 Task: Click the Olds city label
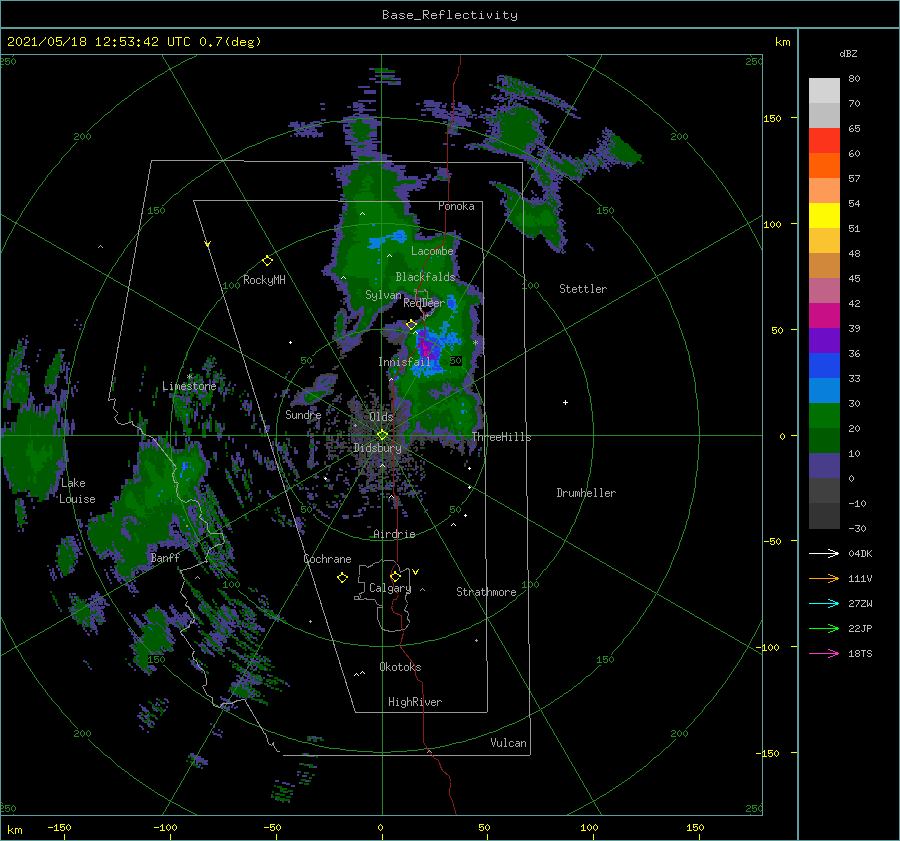pos(381,417)
